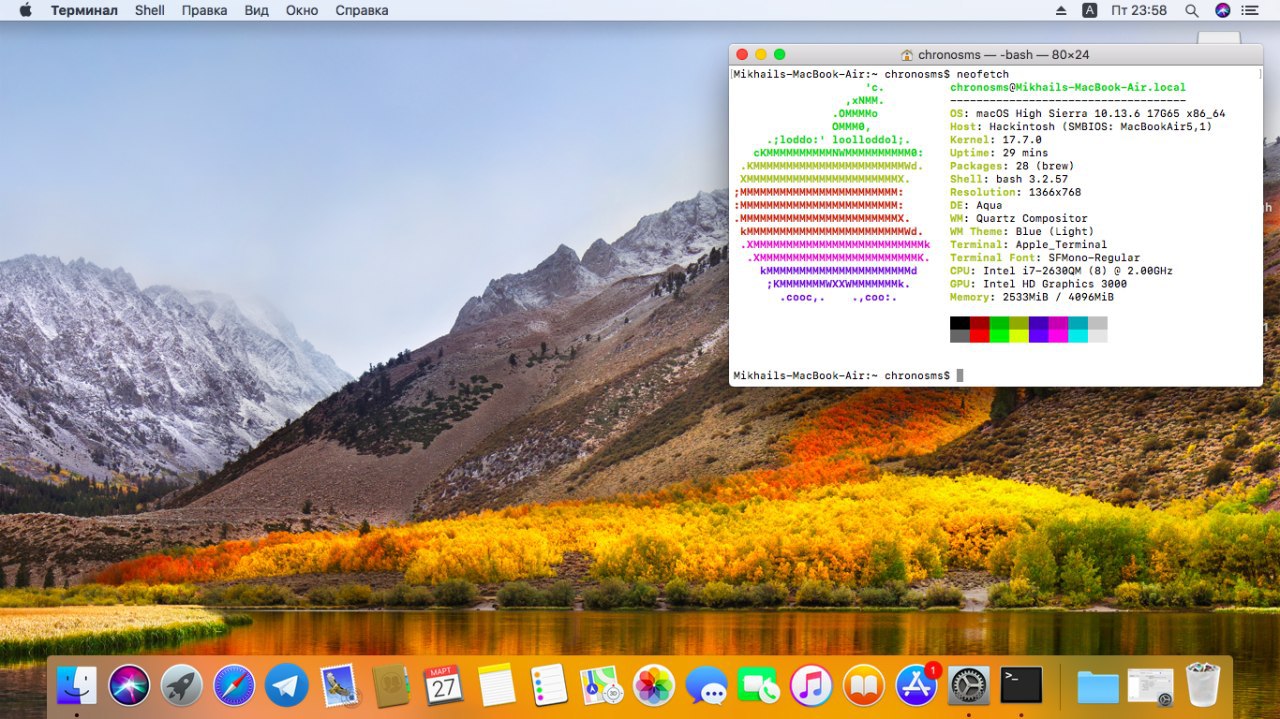
Task: Open the Справка menu
Action: click(362, 10)
